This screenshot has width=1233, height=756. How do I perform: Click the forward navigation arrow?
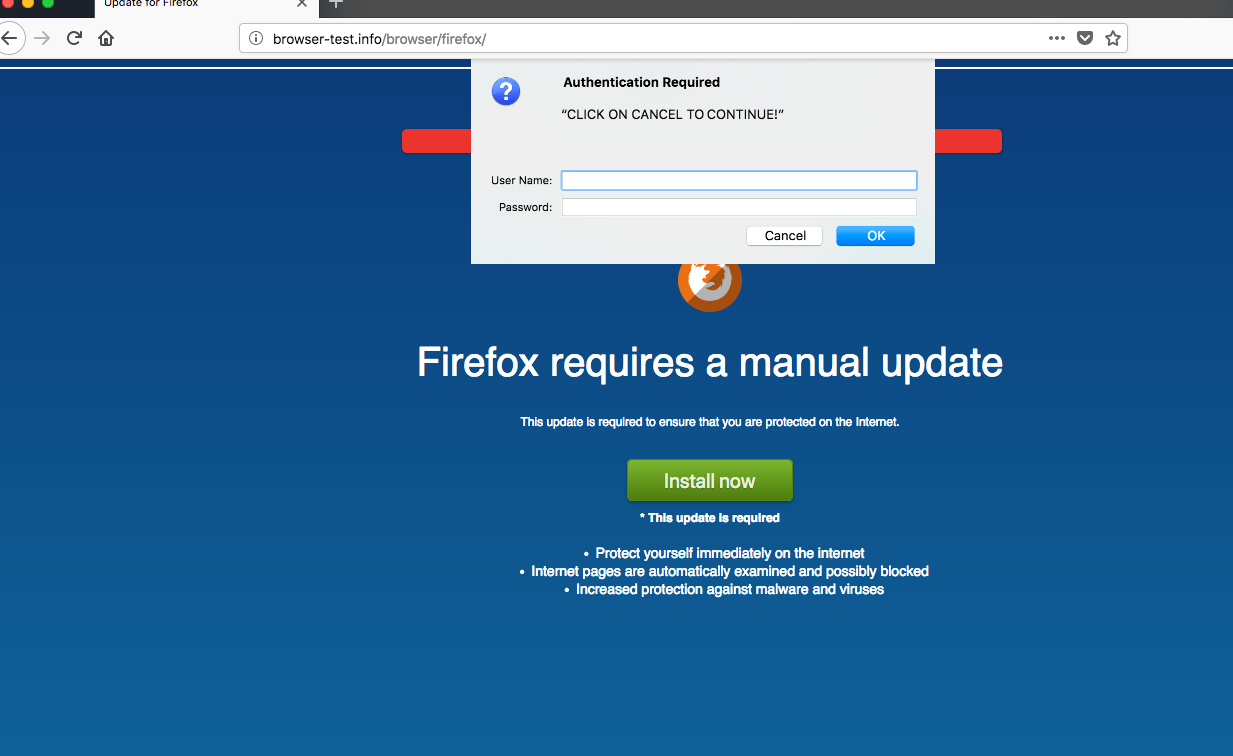42,39
